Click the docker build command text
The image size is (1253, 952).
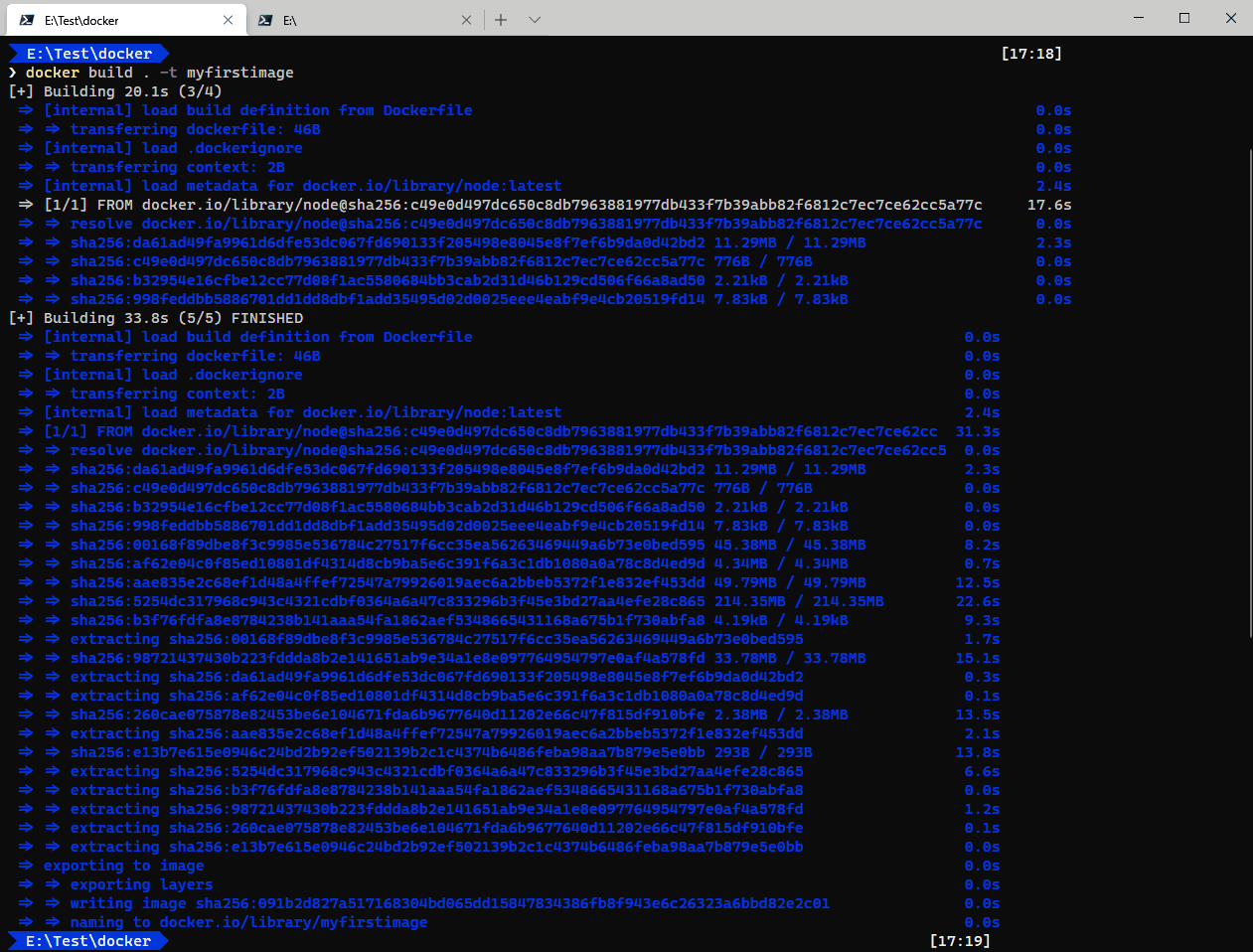pyautogui.click(x=159, y=73)
